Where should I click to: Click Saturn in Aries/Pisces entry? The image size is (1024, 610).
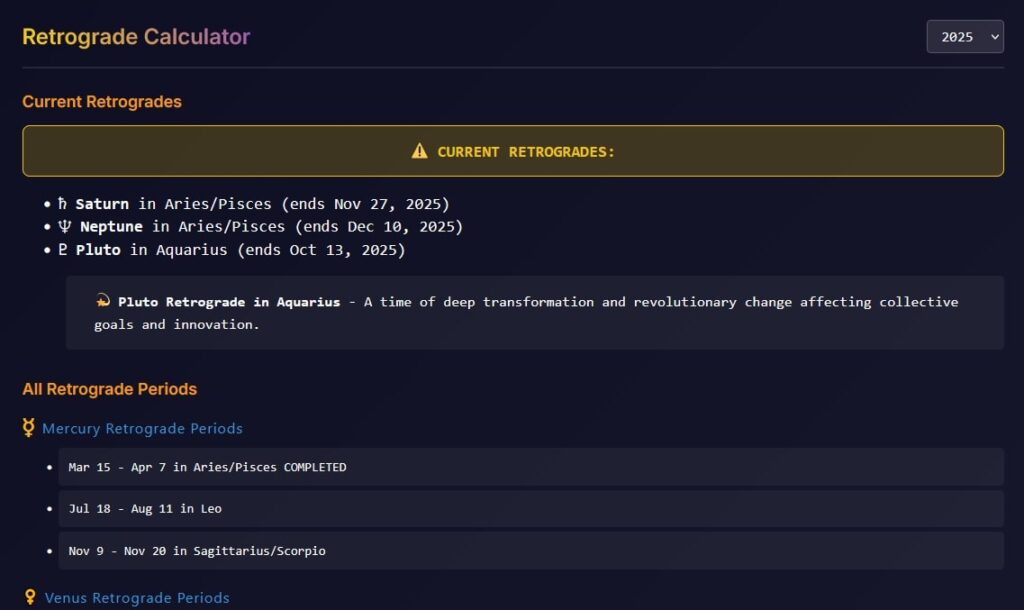tap(262, 204)
